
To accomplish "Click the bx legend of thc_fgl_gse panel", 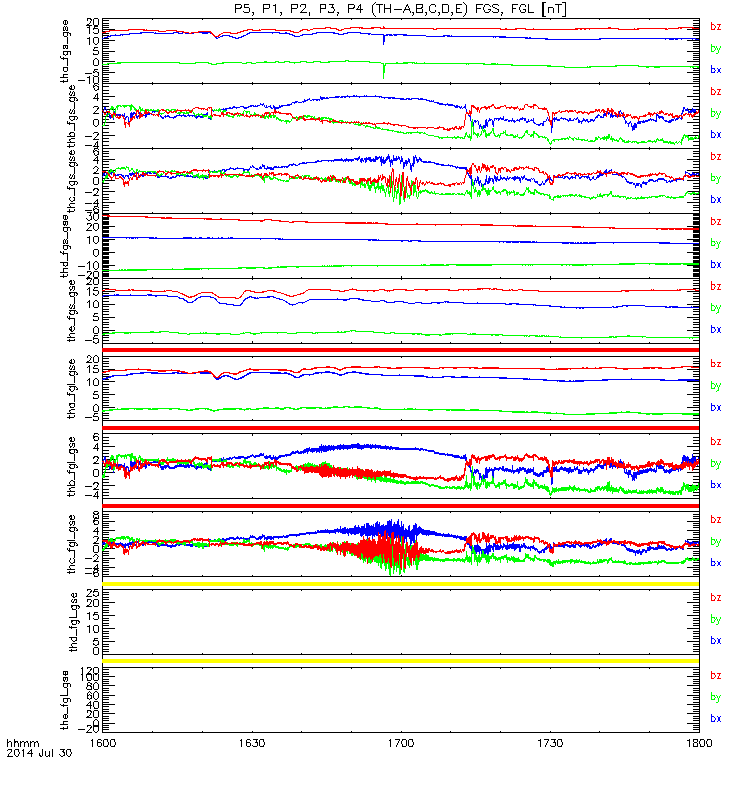I will pos(716,563).
